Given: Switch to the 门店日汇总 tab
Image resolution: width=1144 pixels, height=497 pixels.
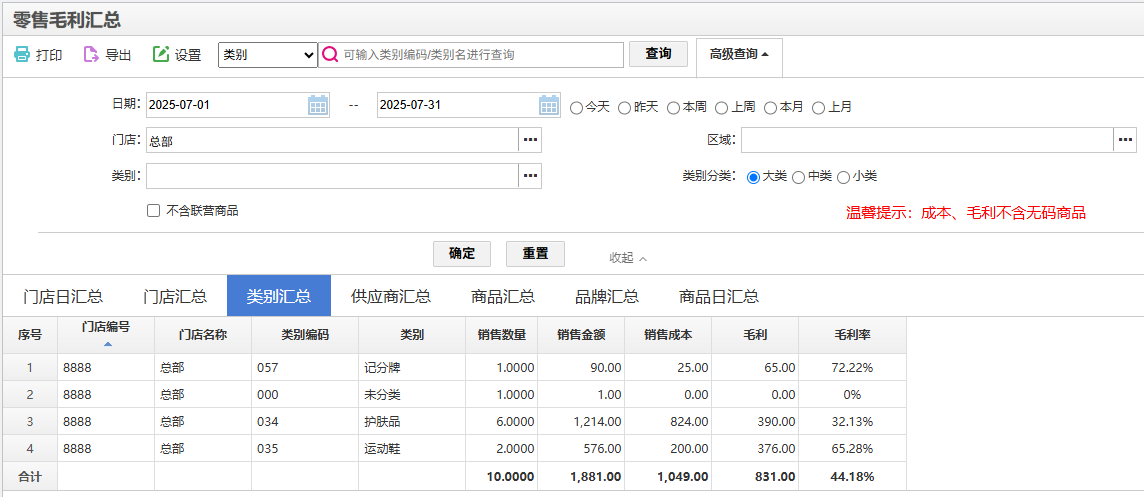Looking at the screenshot, I should [63, 296].
